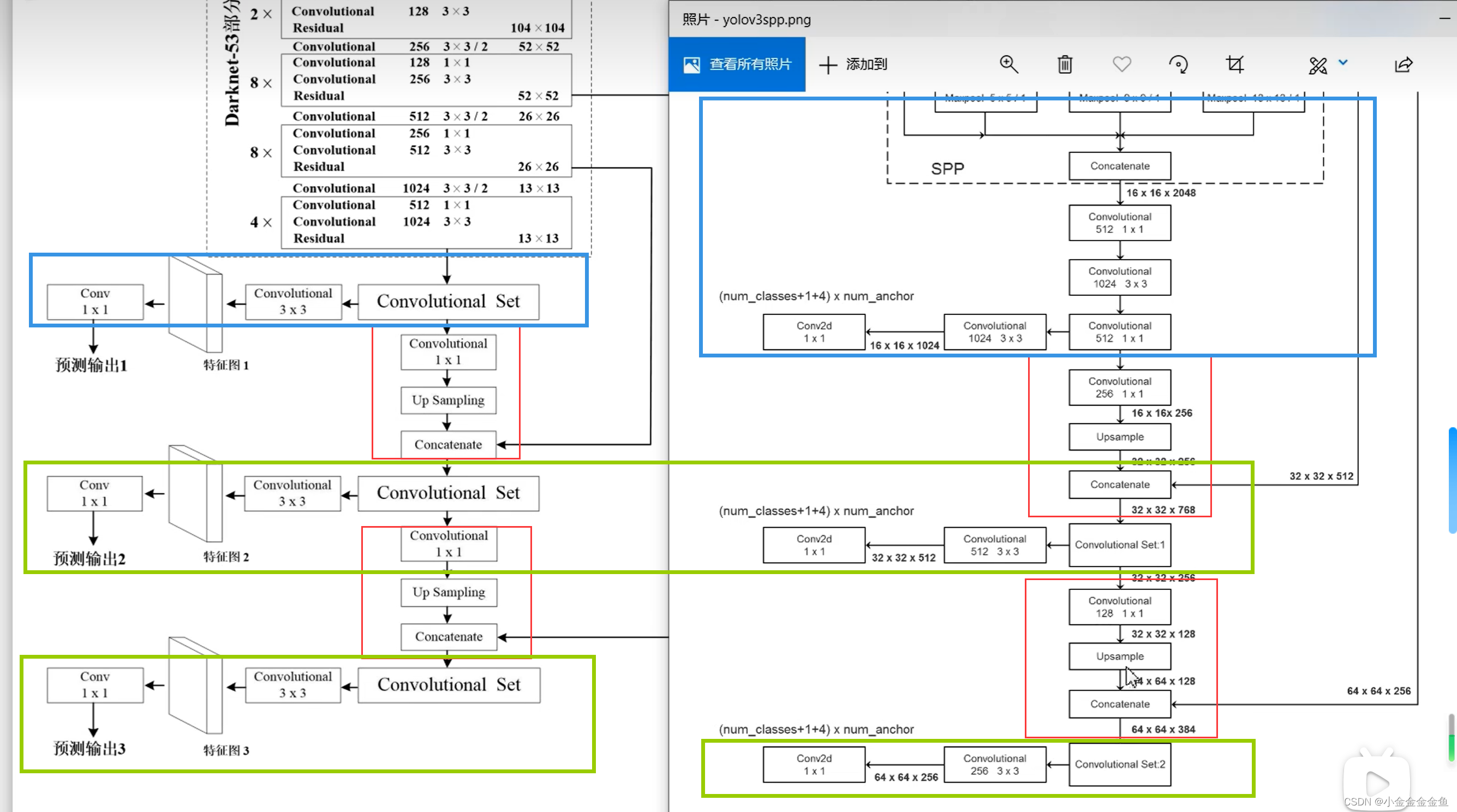Open the edit and create icon
The width and height of the screenshot is (1457, 812).
point(1318,65)
